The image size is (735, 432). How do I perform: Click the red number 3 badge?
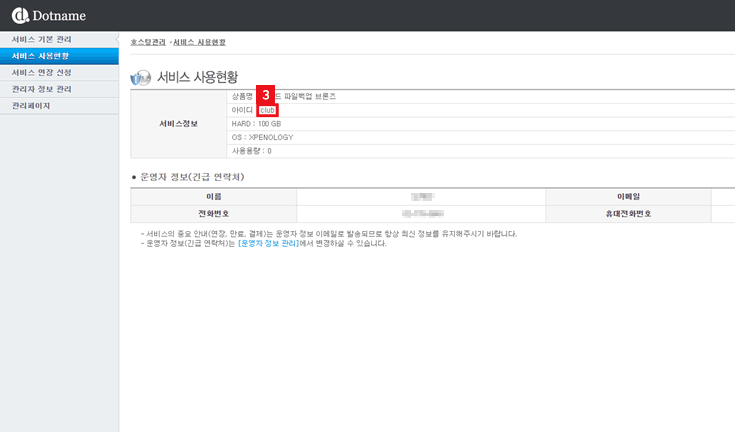pos(266,95)
